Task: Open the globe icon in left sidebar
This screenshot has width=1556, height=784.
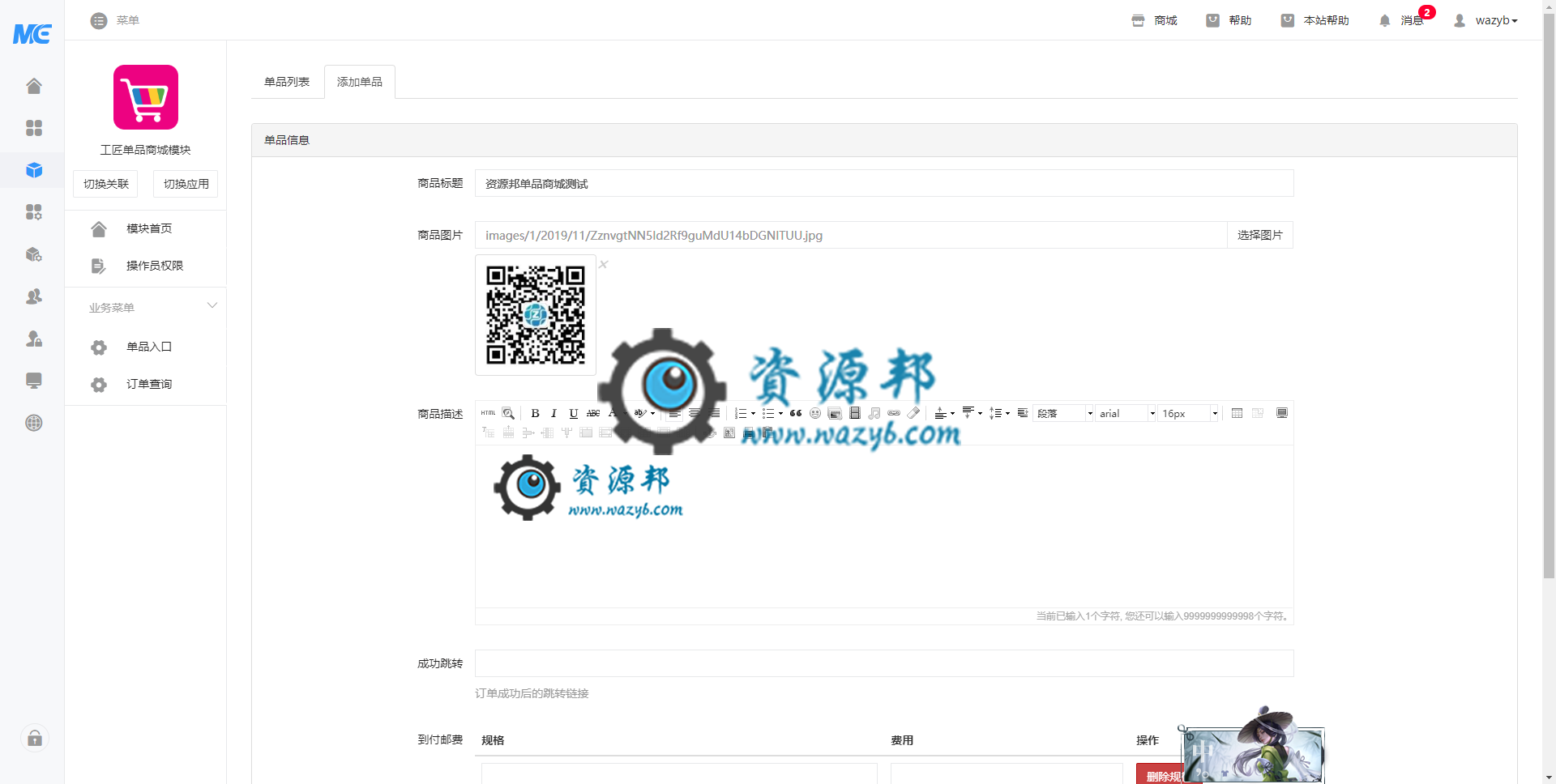Action: click(x=33, y=423)
